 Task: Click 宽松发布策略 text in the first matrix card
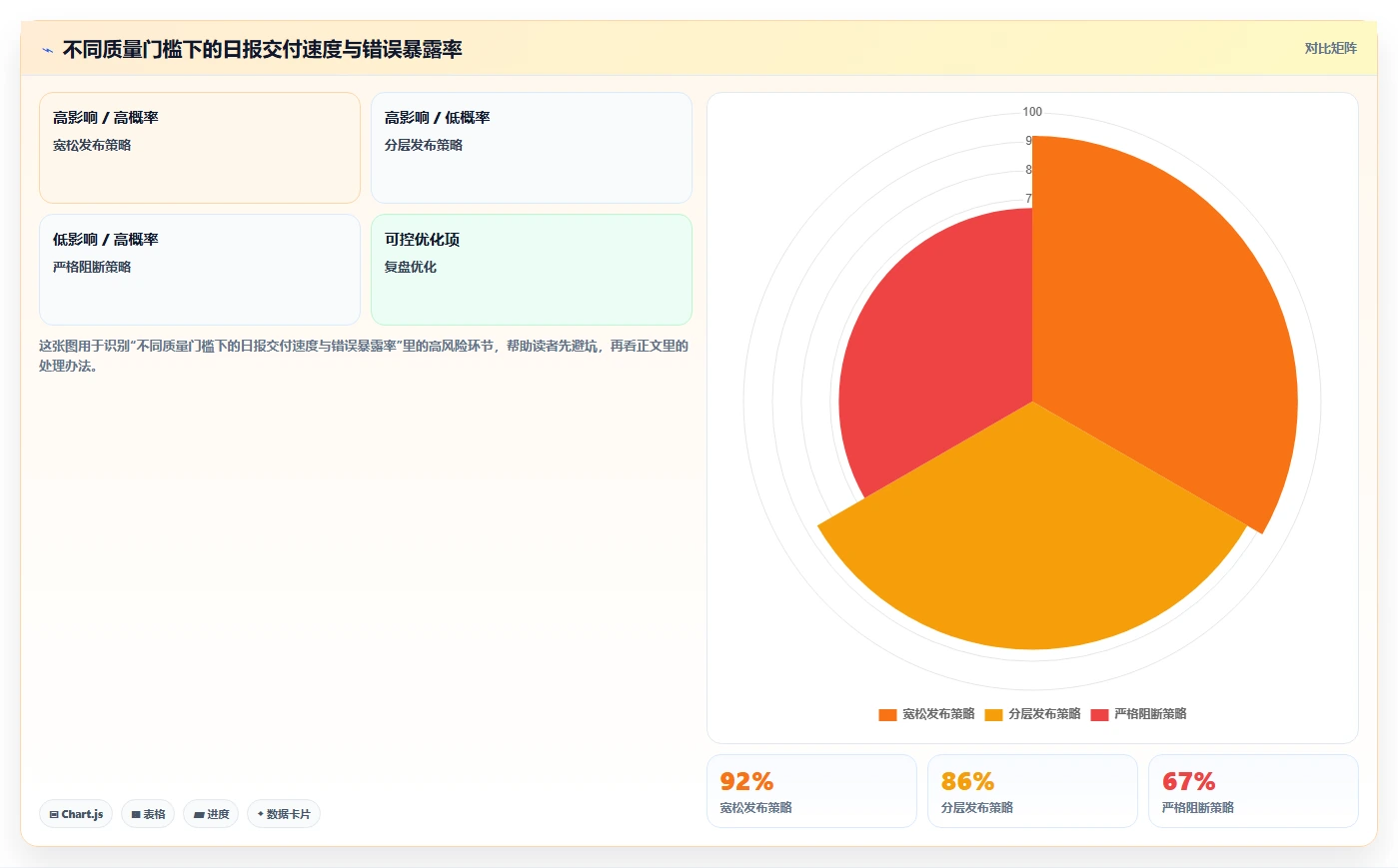(x=92, y=145)
